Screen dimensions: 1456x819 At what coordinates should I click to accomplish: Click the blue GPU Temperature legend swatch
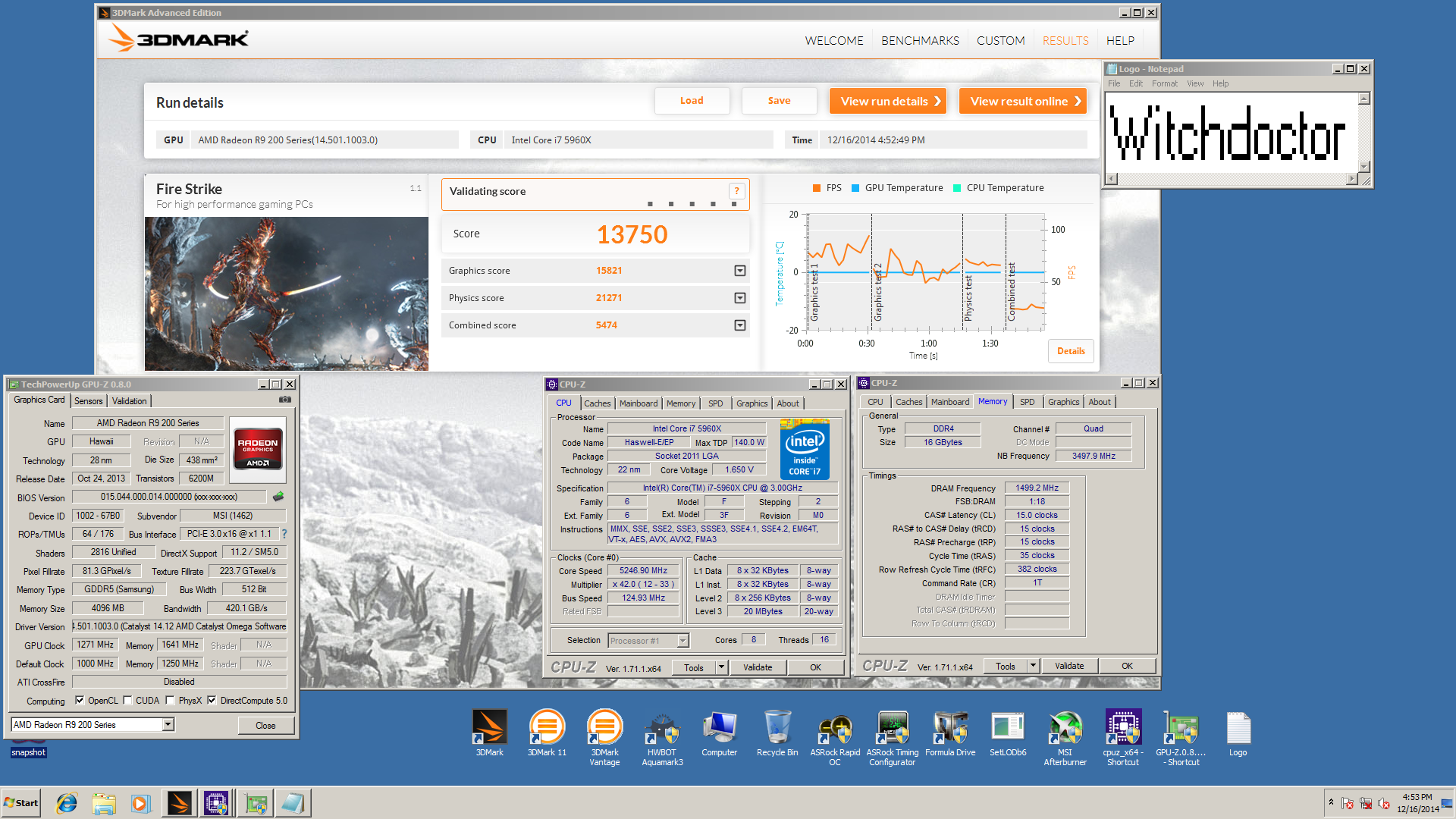tap(855, 188)
